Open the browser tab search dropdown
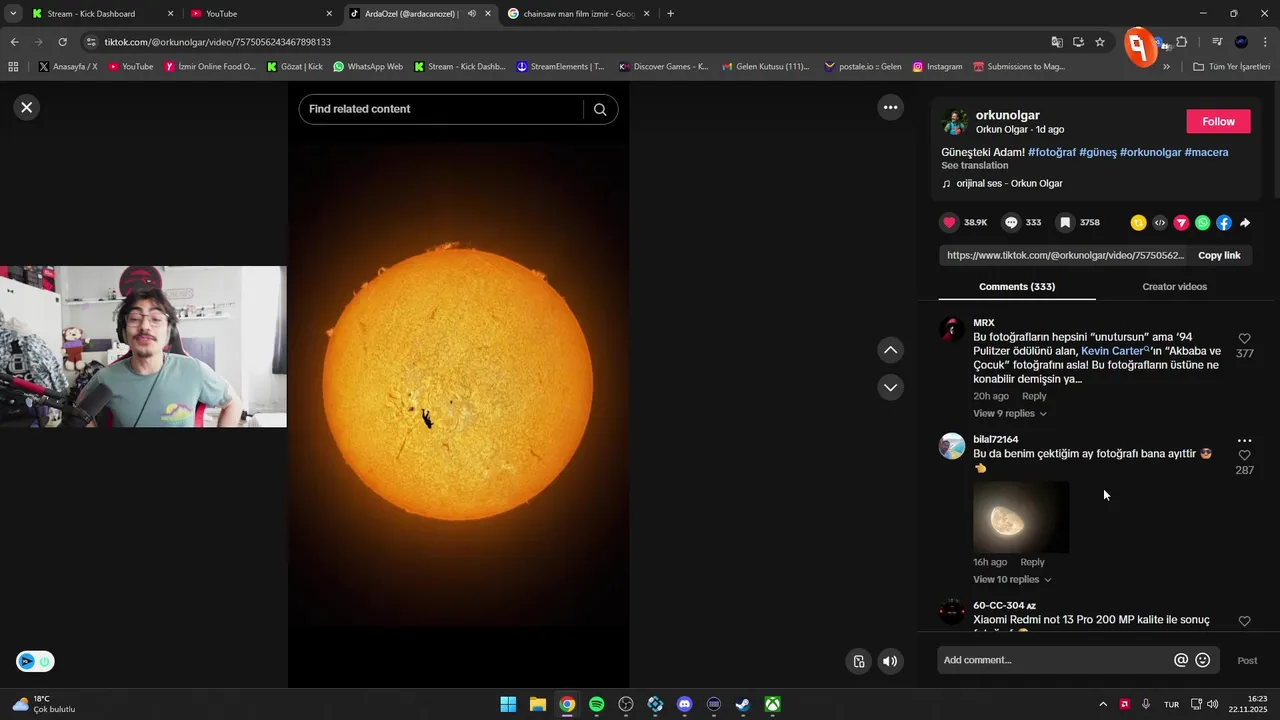The image size is (1280, 720). 12,14
